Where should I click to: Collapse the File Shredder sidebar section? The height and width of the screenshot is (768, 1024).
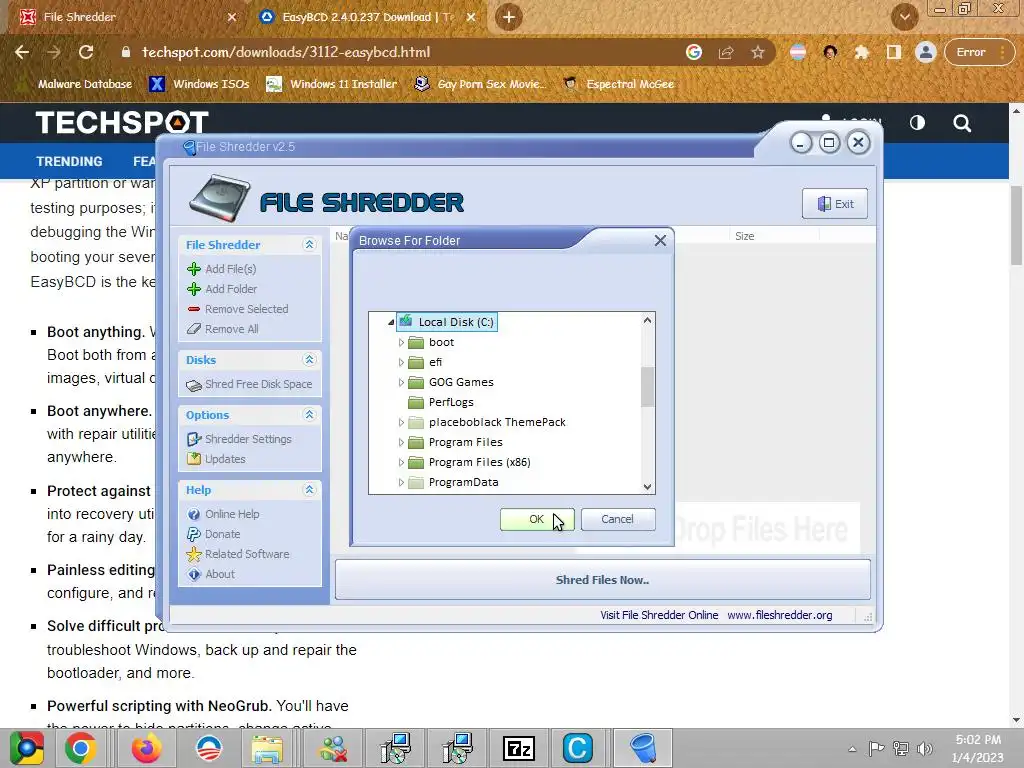(x=310, y=245)
